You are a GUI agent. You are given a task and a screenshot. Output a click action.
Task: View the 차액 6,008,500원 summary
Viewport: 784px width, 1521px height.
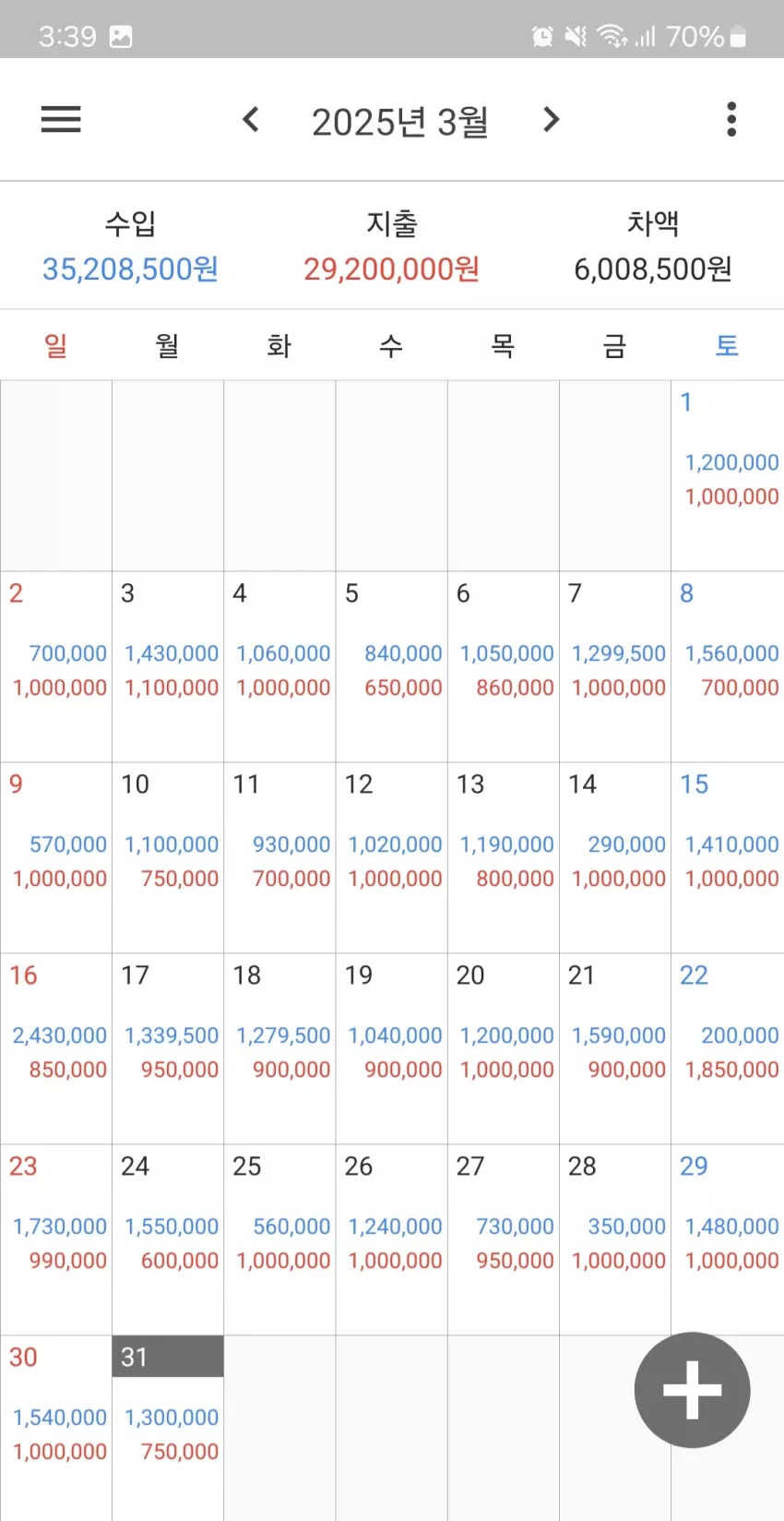click(653, 247)
